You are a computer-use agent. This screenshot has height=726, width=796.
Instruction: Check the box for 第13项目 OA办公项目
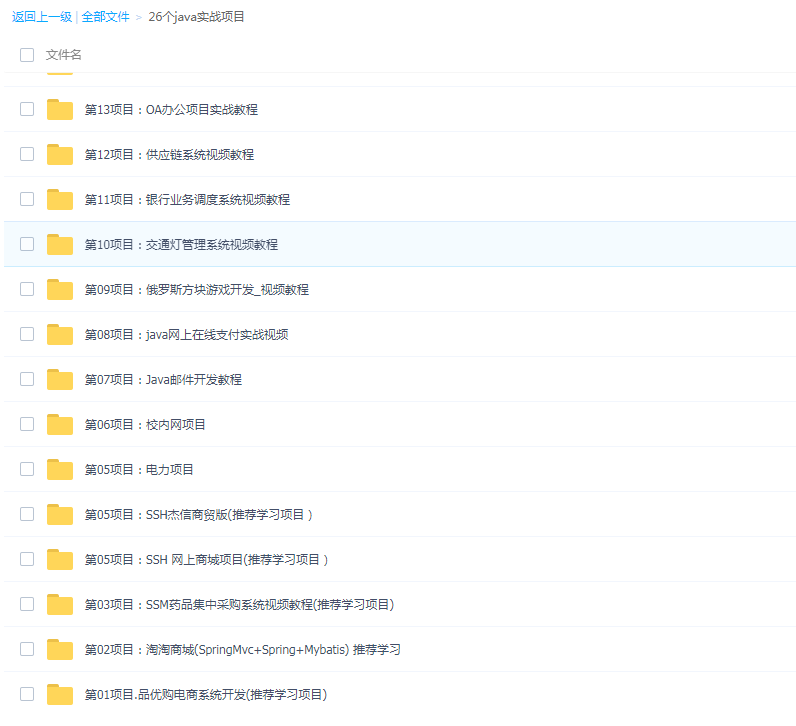click(27, 109)
